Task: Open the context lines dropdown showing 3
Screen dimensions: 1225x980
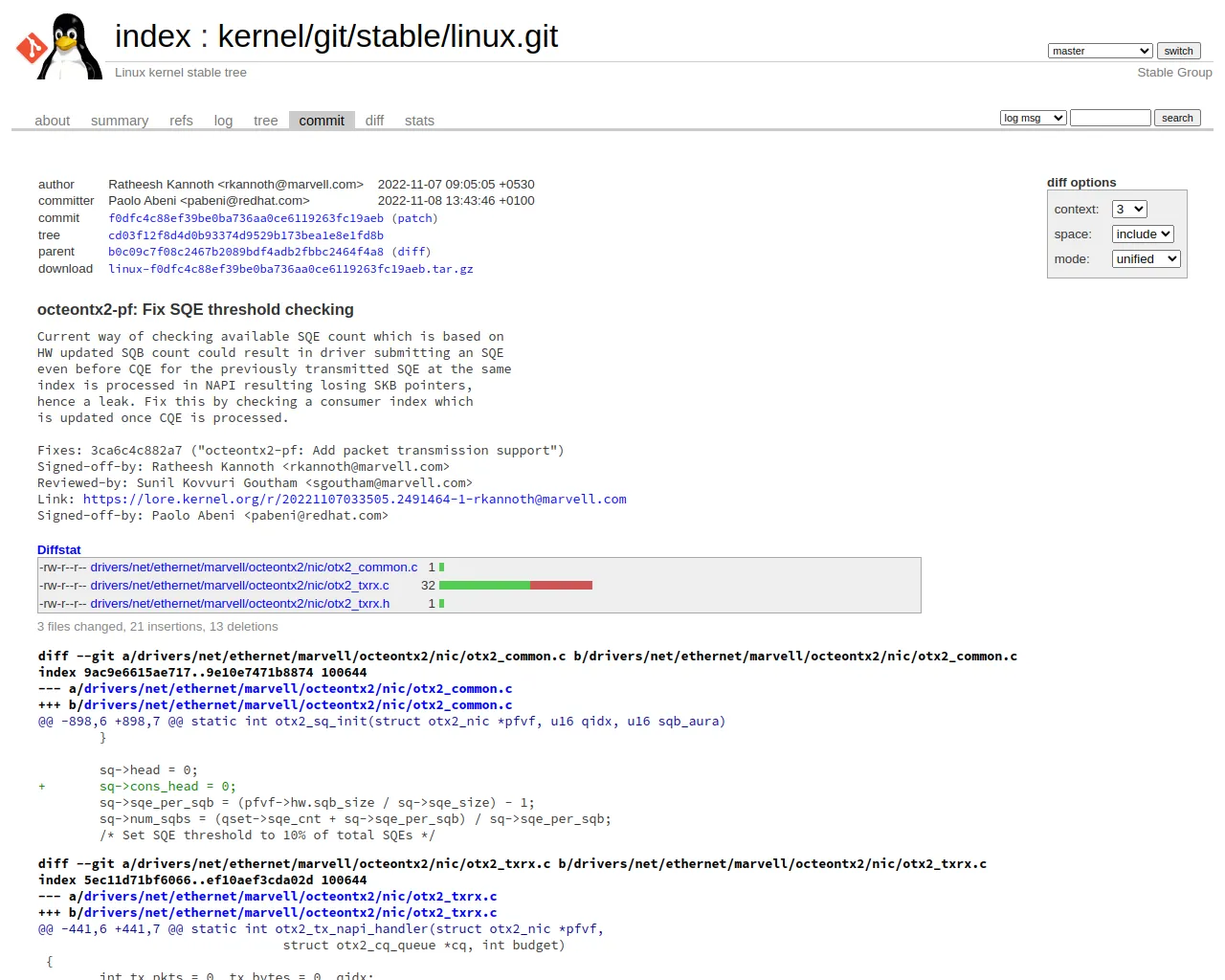Action: tap(1128, 209)
